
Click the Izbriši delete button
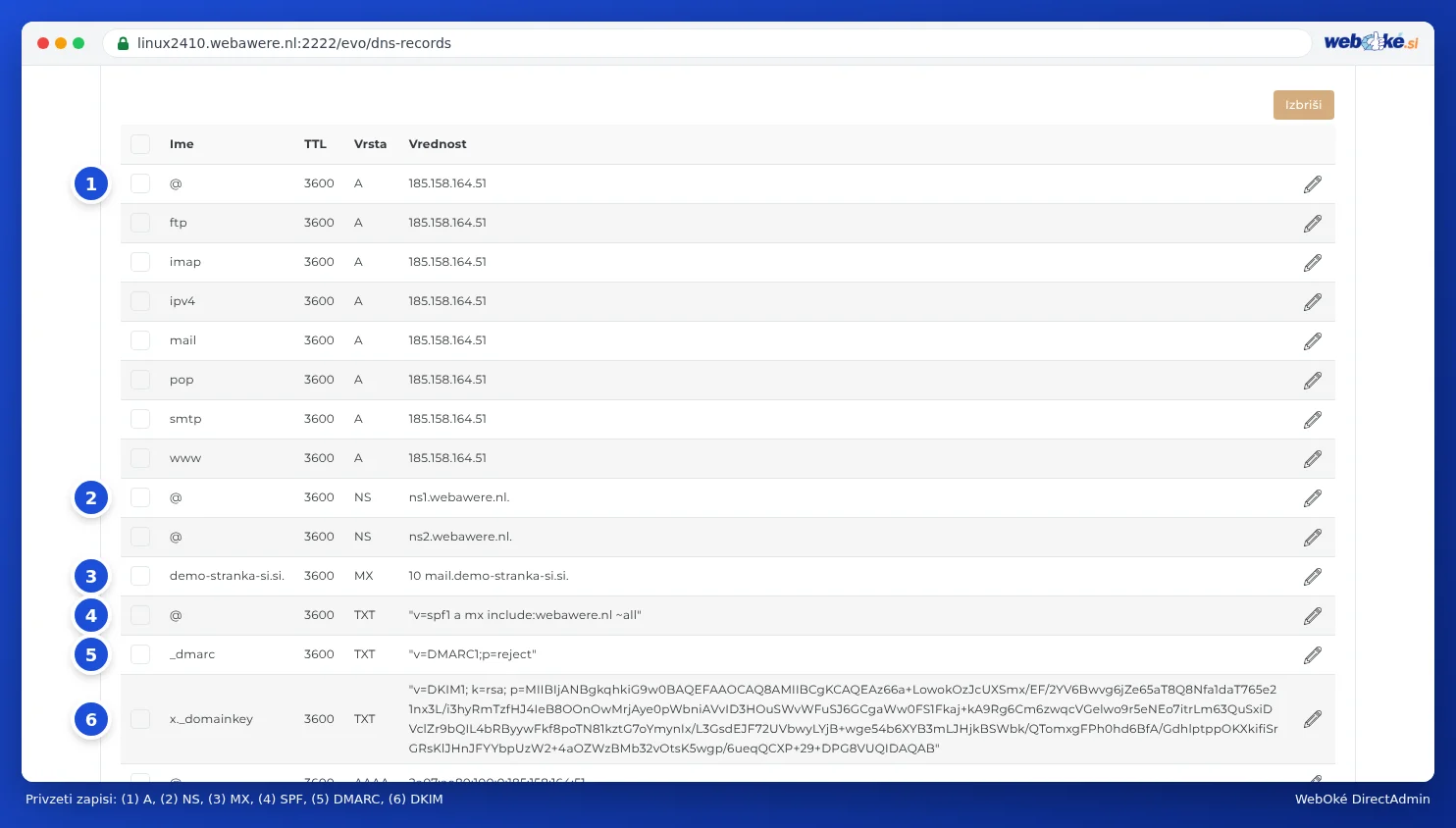pyautogui.click(x=1303, y=105)
